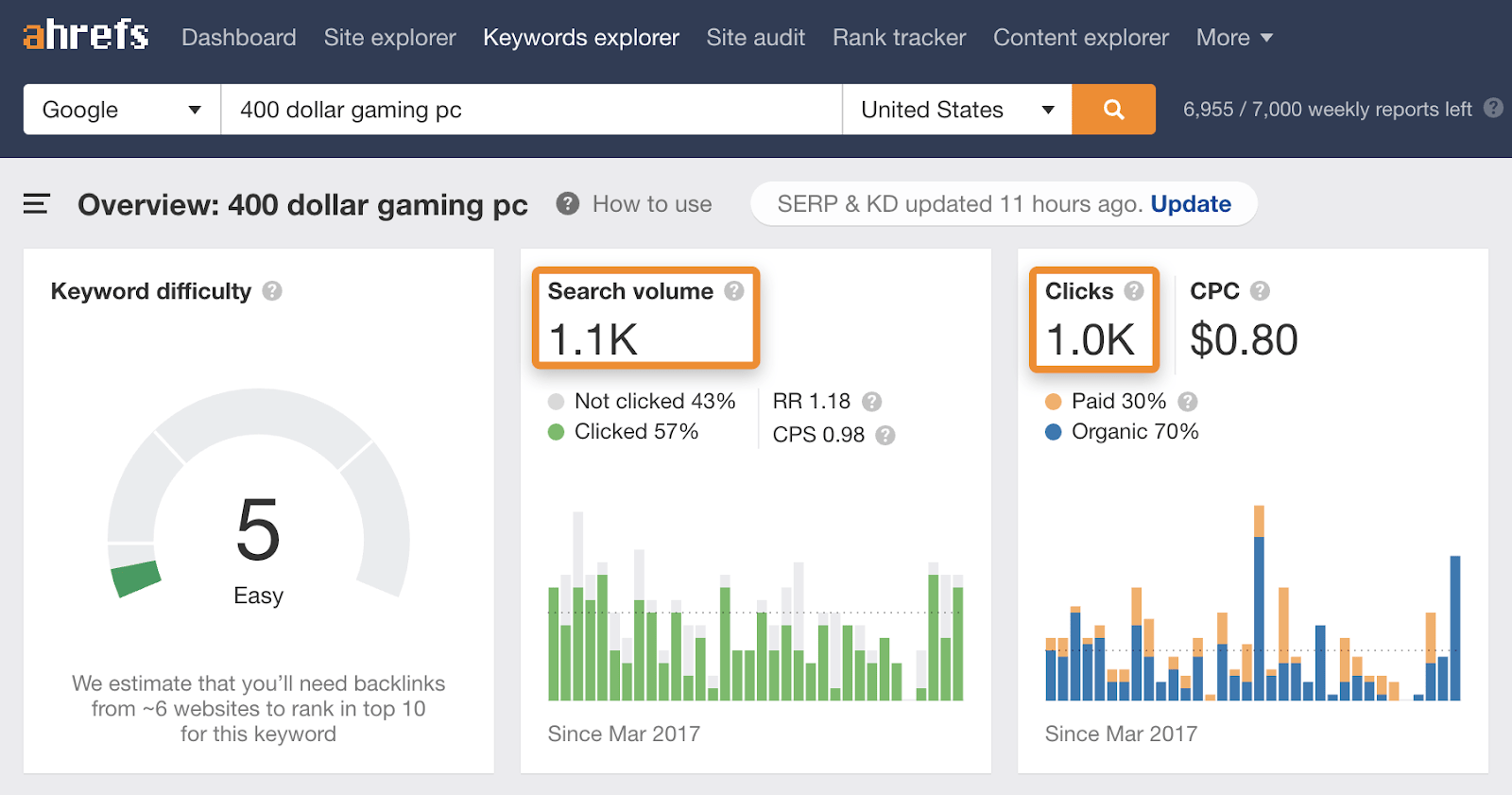Click the blue Organic 70% legend dot
The height and width of the screenshot is (795, 1512).
coord(1054,432)
